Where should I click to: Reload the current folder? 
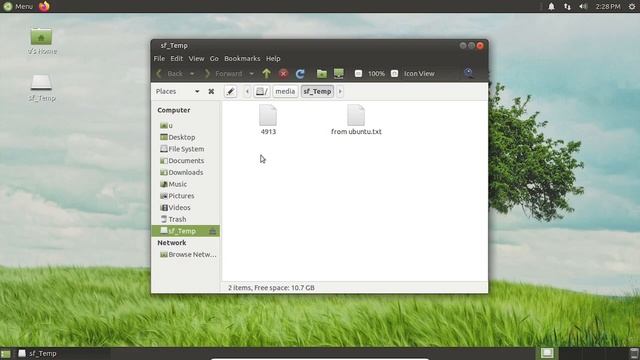tap(300, 73)
